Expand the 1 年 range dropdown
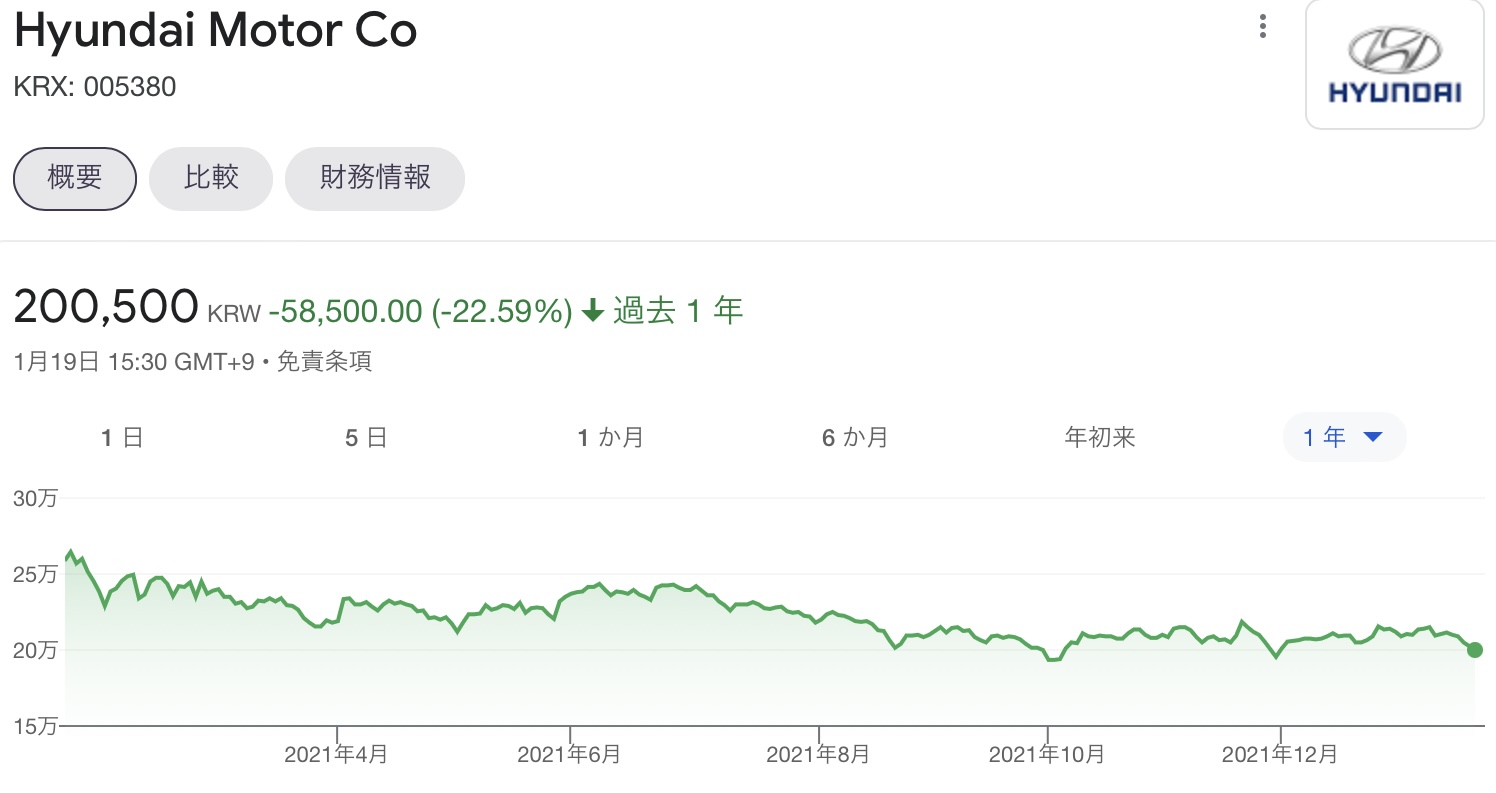This screenshot has height=793, width=1496. [x=1343, y=437]
